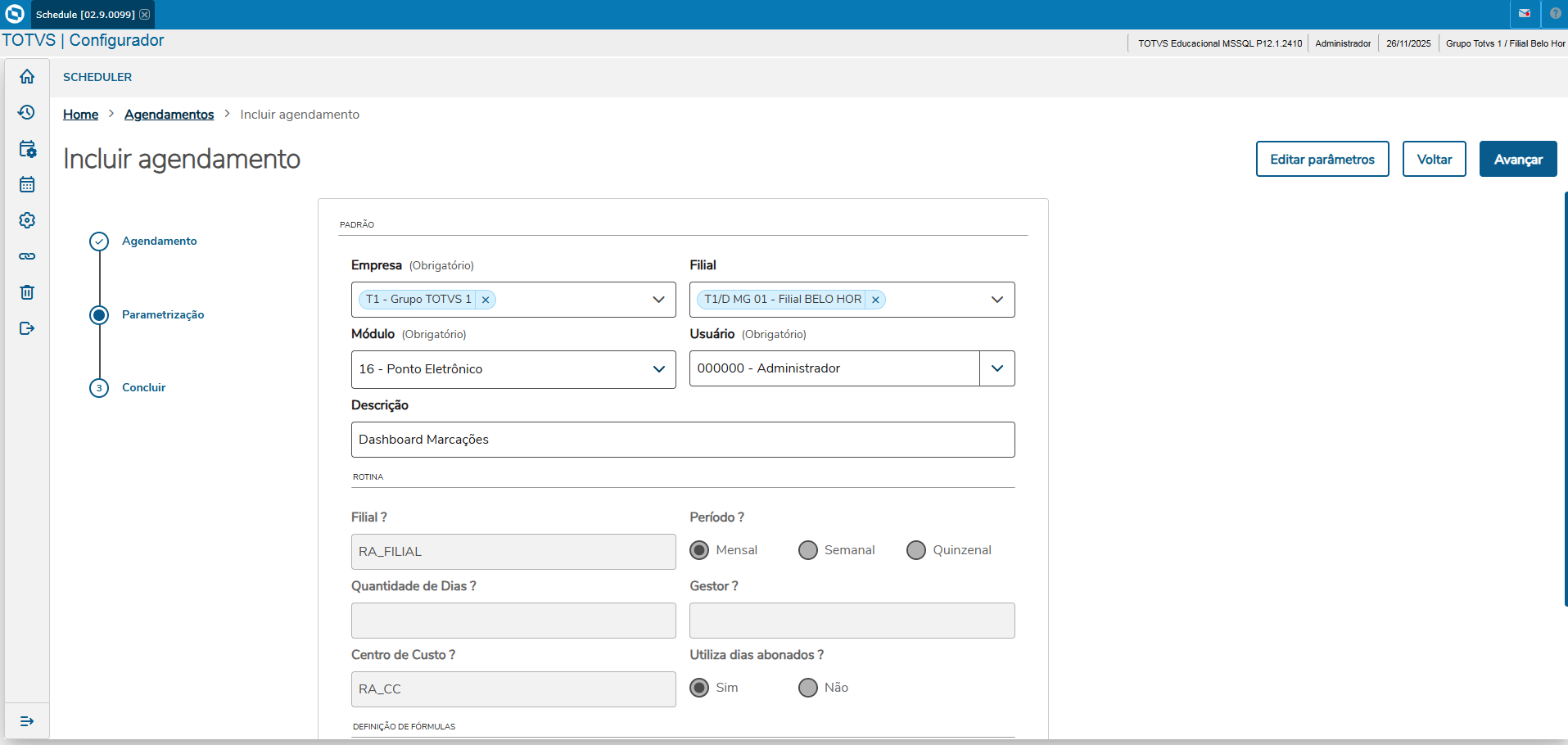Screen dimensions: 1568x745
Task: Expand the Filial dropdown list
Action: click(996, 300)
